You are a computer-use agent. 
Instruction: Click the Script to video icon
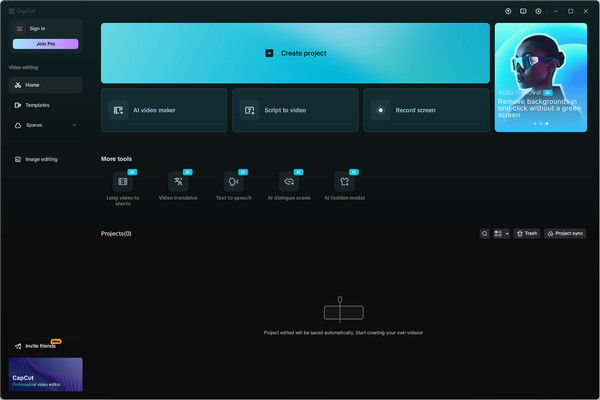coord(249,110)
